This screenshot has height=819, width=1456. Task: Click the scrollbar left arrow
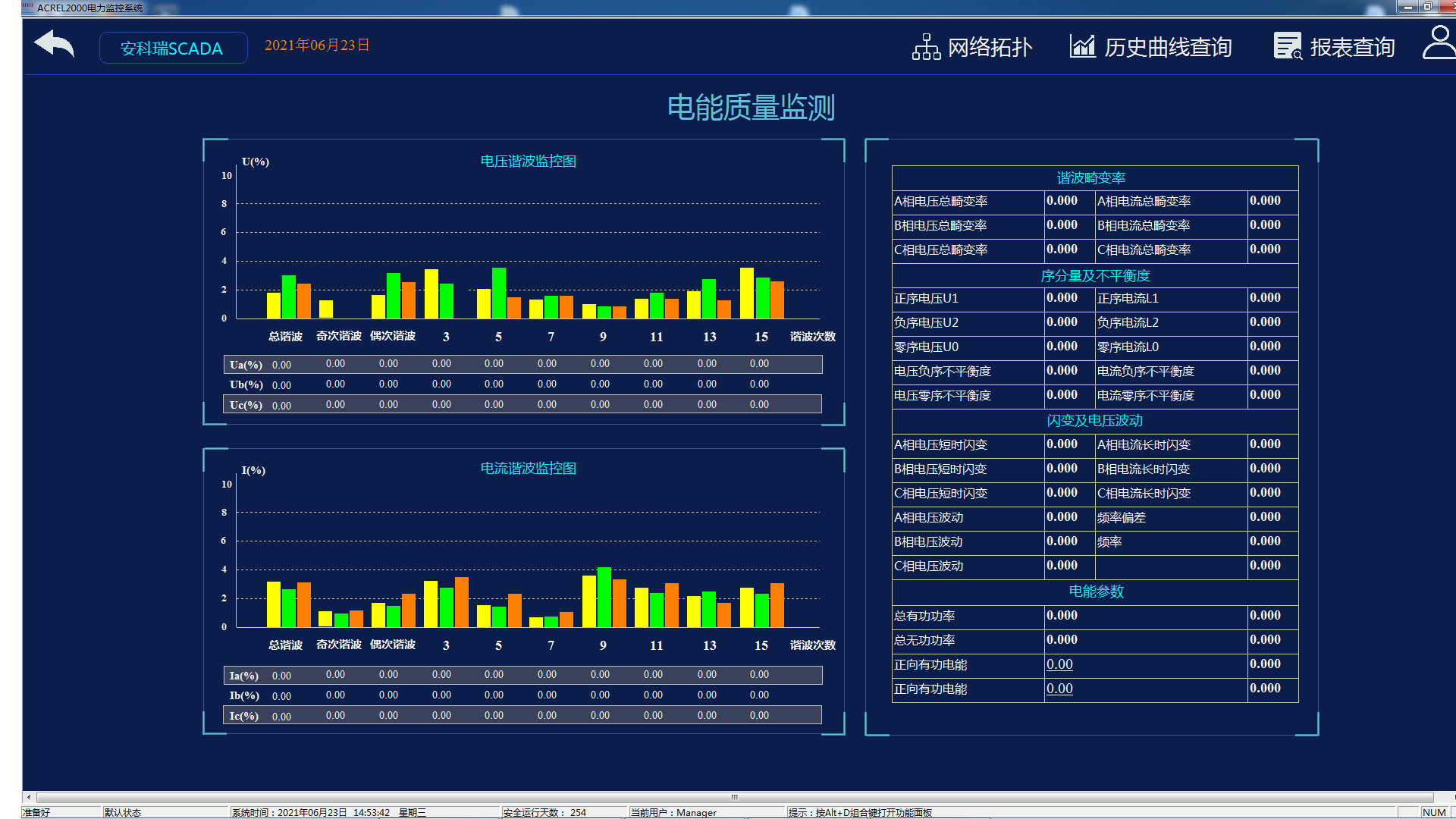point(29,797)
